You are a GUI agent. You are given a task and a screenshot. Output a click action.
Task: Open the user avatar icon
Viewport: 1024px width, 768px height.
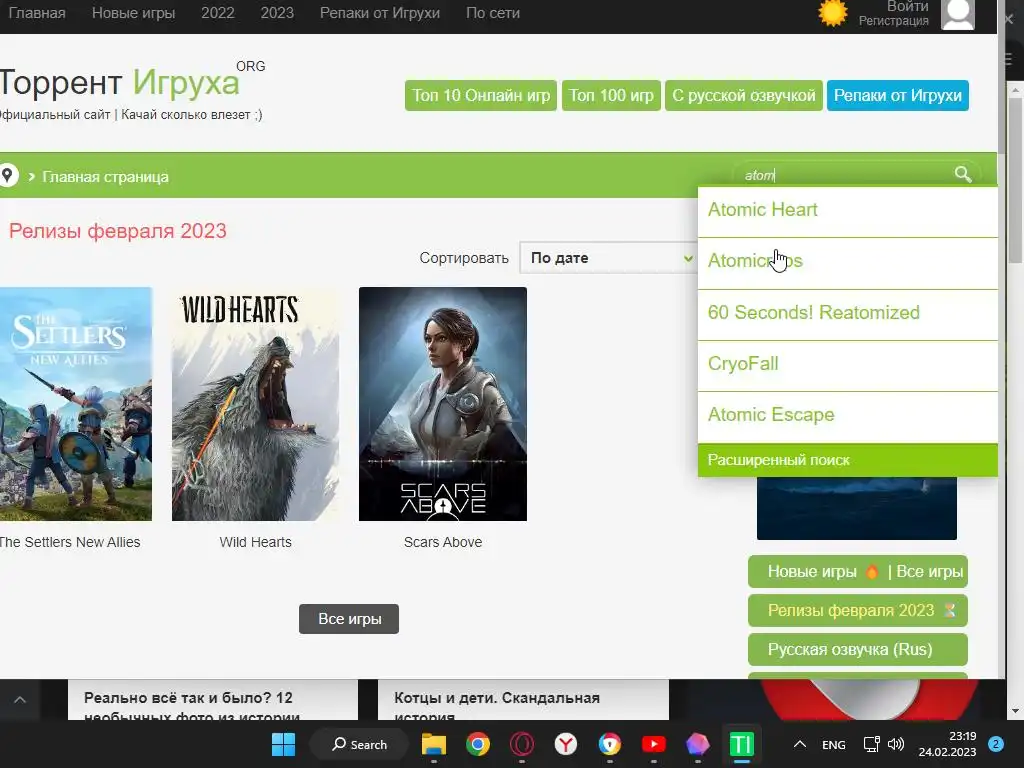[957, 14]
